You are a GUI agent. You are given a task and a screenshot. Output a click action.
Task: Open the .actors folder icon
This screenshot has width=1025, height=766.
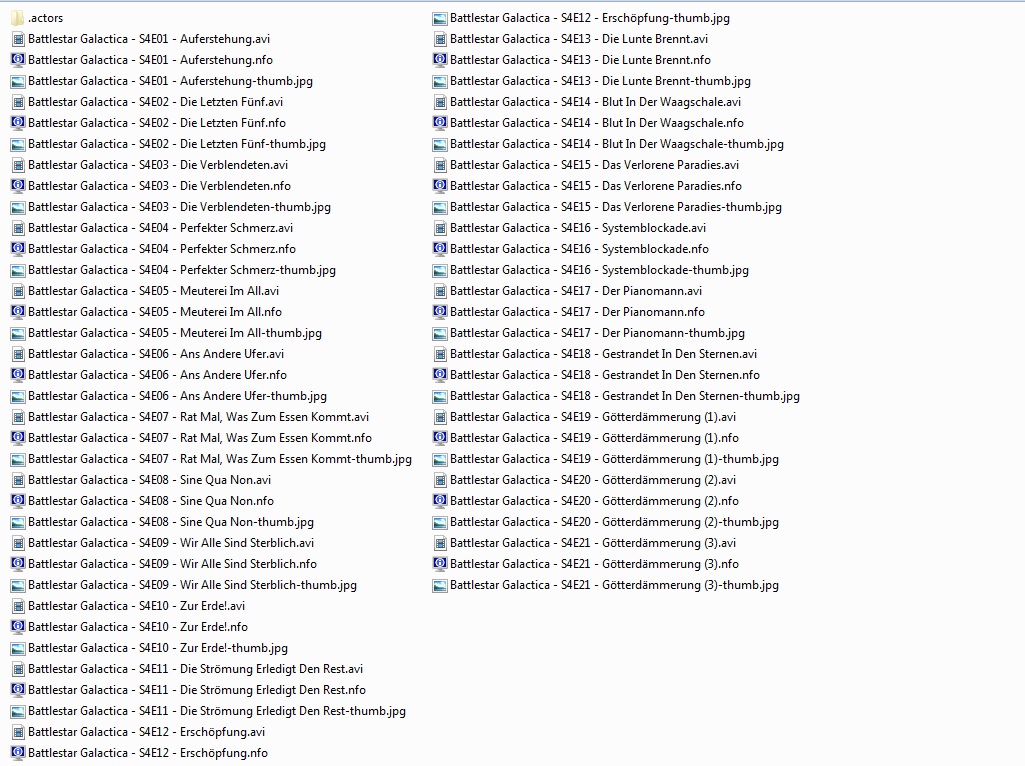tap(18, 18)
